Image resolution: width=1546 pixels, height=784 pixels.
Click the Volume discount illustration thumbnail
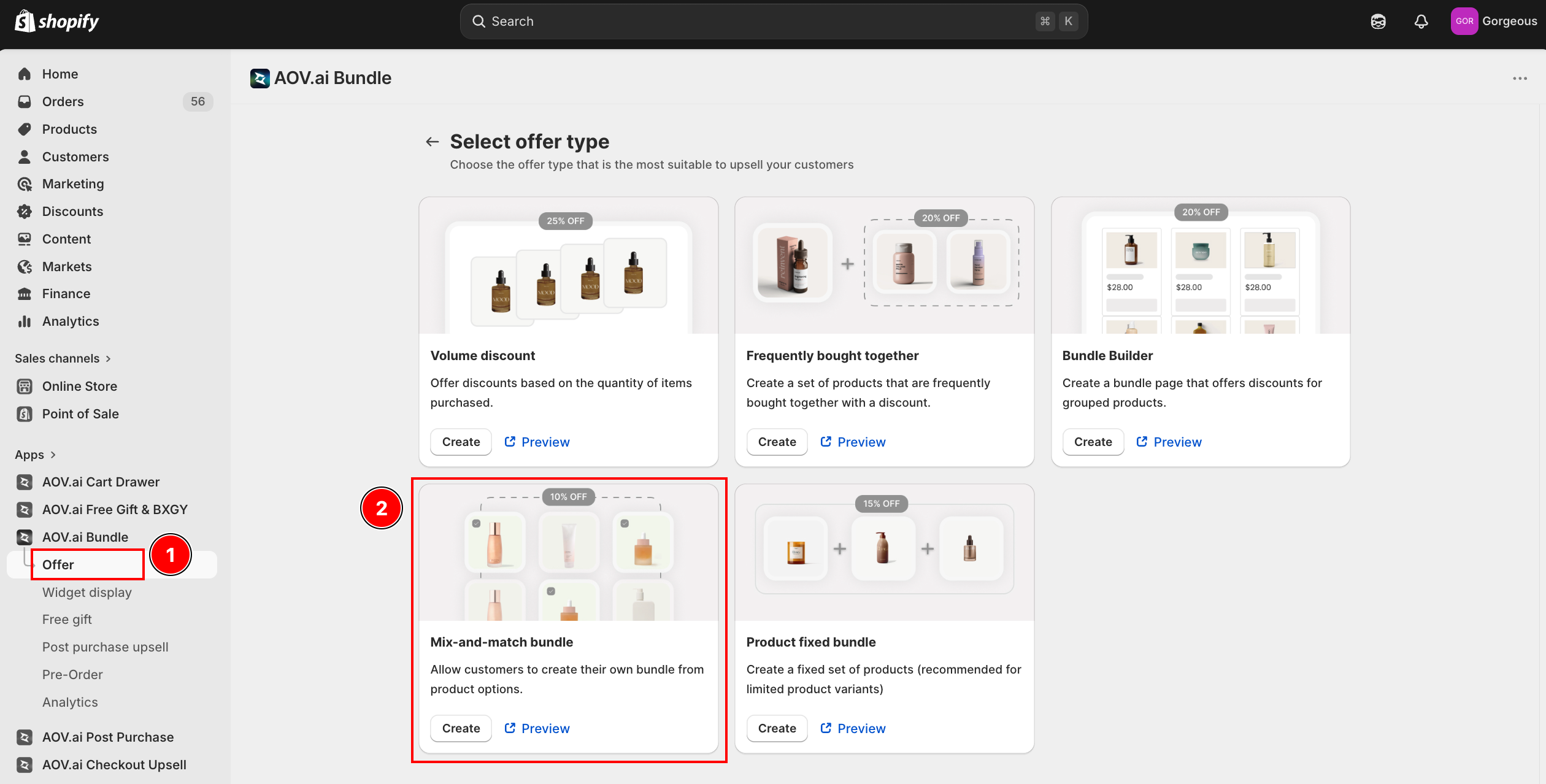pyautogui.click(x=568, y=266)
